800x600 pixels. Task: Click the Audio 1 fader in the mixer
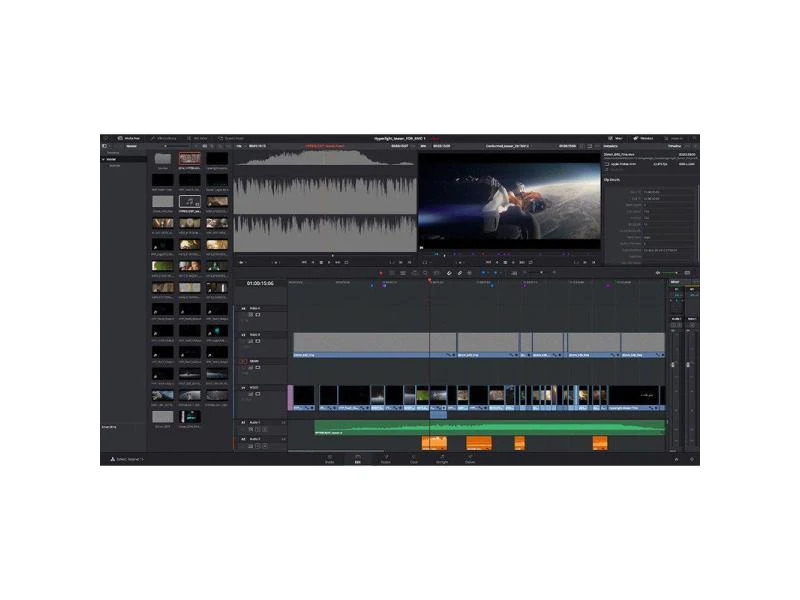click(x=673, y=364)
